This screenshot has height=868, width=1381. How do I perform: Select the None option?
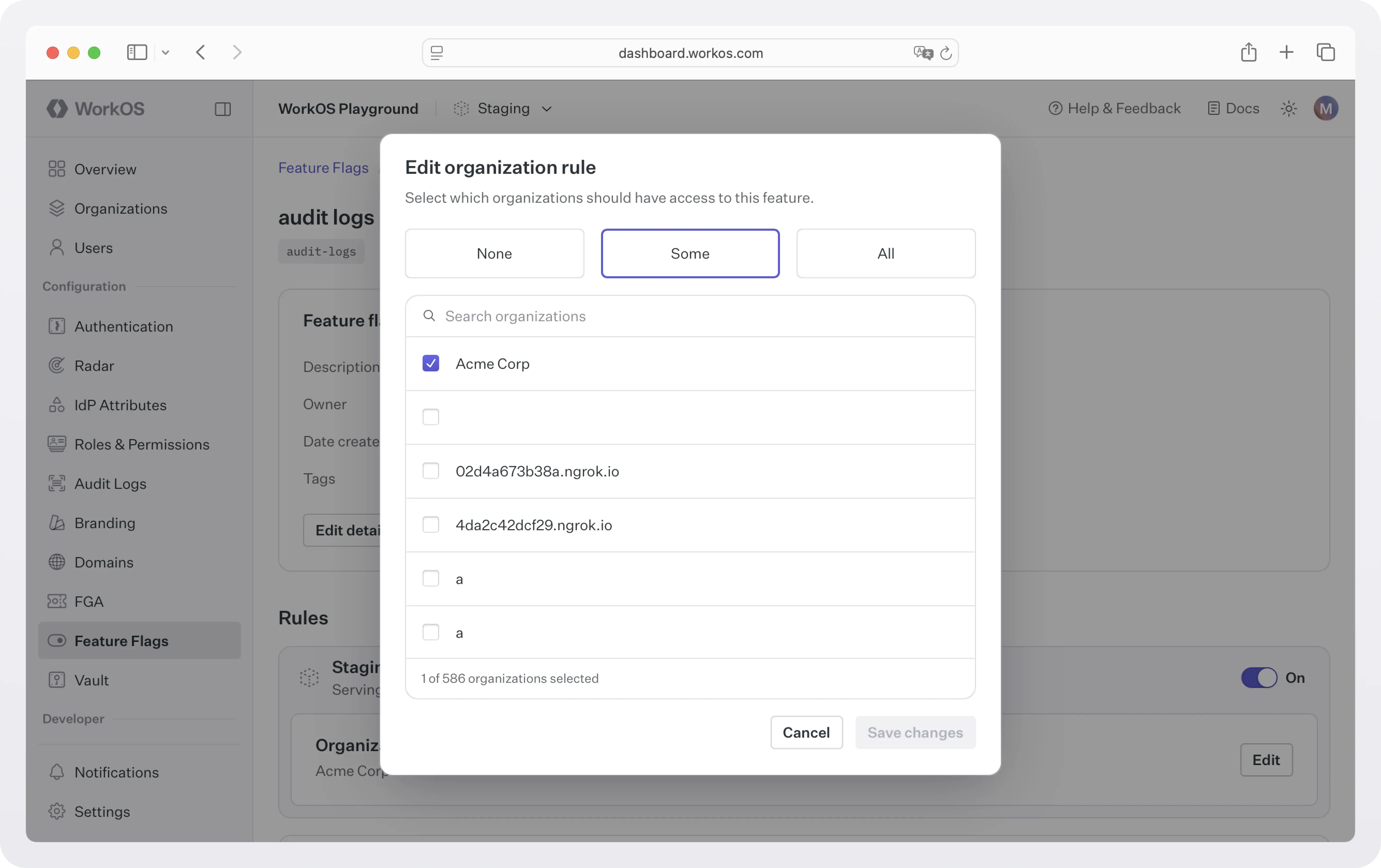pyautogui.click(x=494, y=253)
